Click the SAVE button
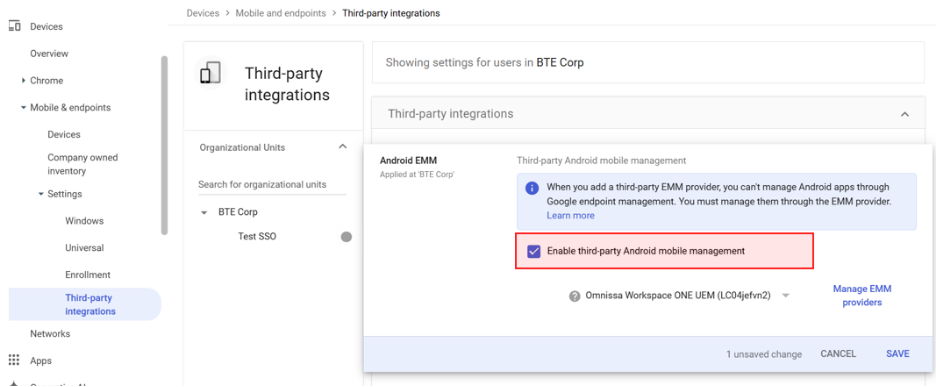This screenshot has height=387, width=936. 898,354
